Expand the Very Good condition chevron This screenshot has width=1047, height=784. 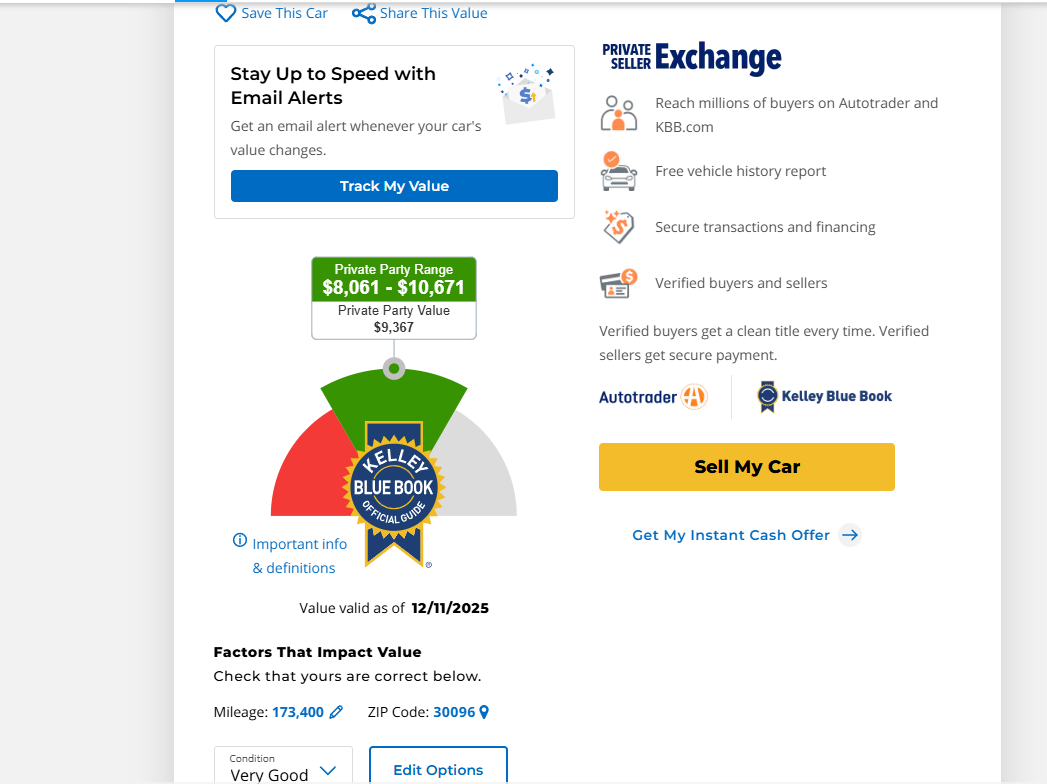click(x=328, y=771)
